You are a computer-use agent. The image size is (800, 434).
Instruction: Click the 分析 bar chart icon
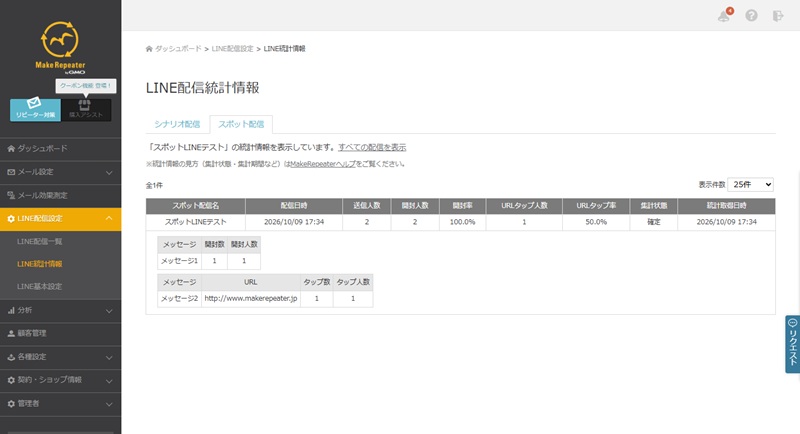point(11,310)
